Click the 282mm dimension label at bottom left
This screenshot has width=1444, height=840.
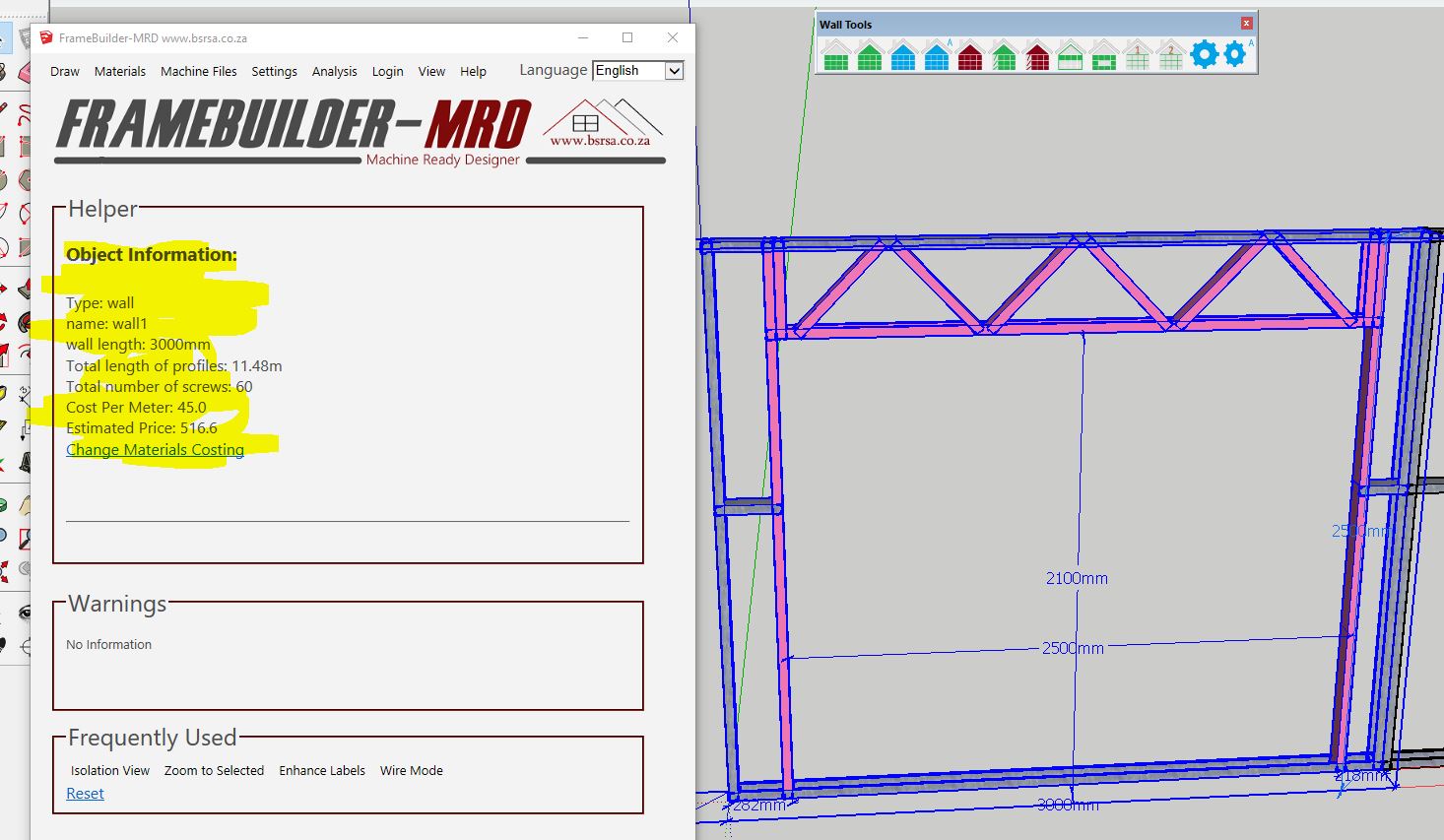point(758,806)
